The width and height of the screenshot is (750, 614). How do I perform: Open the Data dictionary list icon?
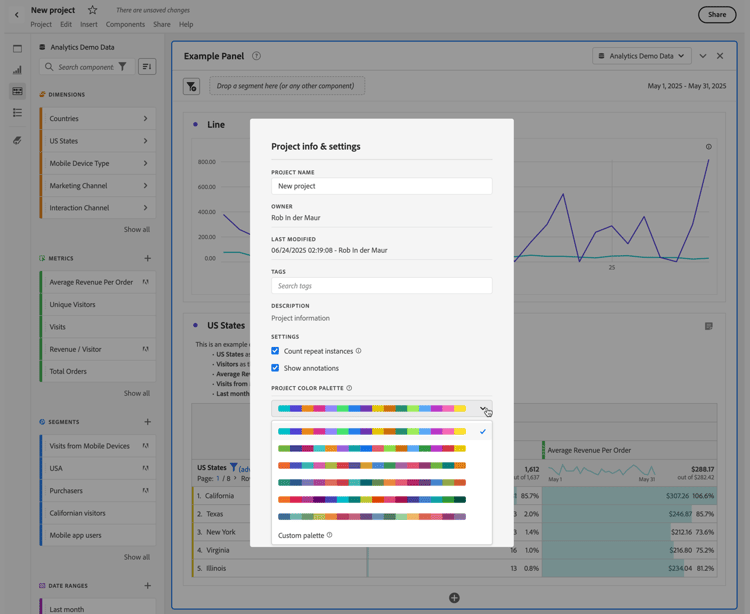tap(17, 112)
